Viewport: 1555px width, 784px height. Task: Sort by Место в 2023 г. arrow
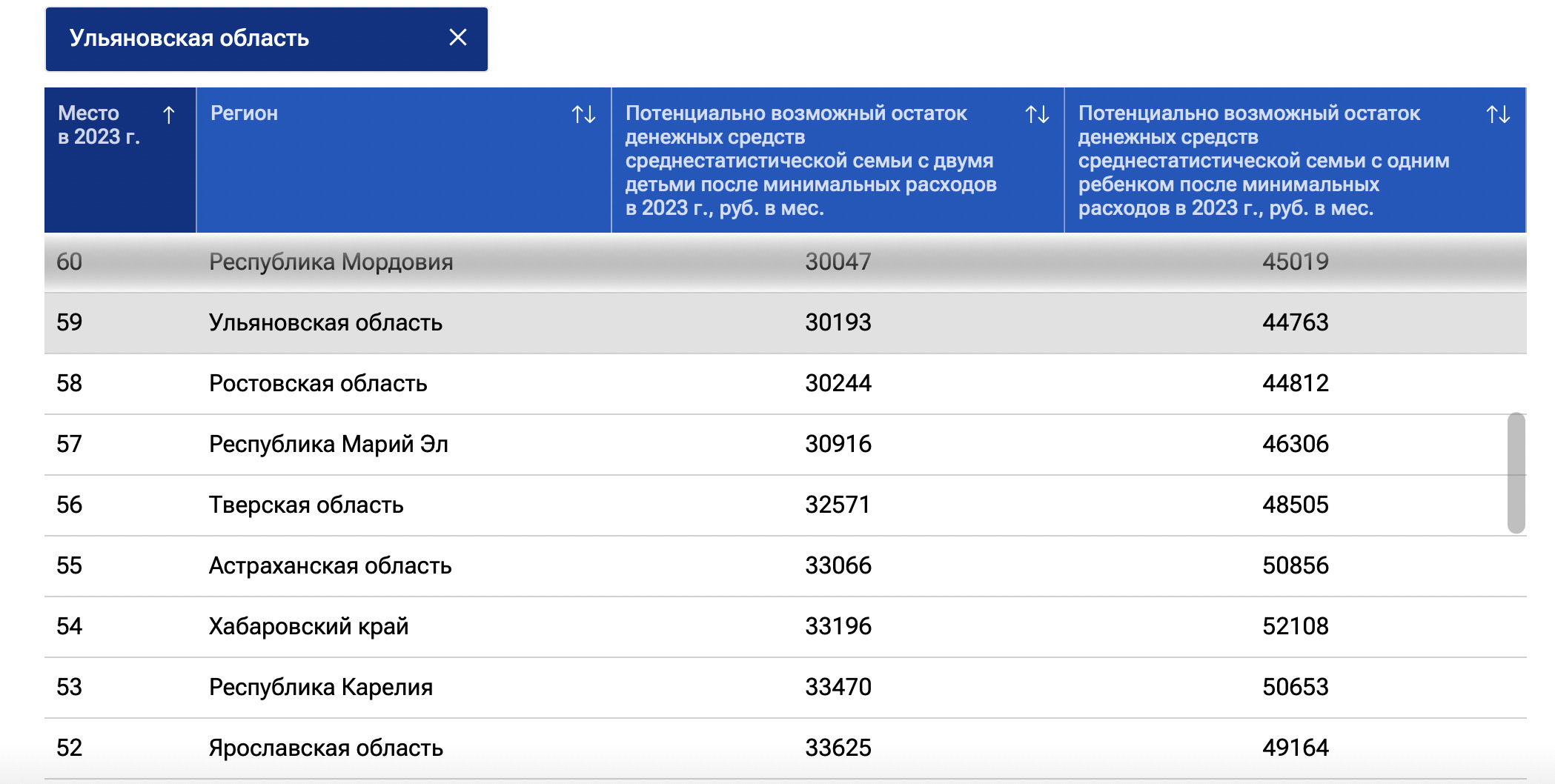click(x=168, y=115)
